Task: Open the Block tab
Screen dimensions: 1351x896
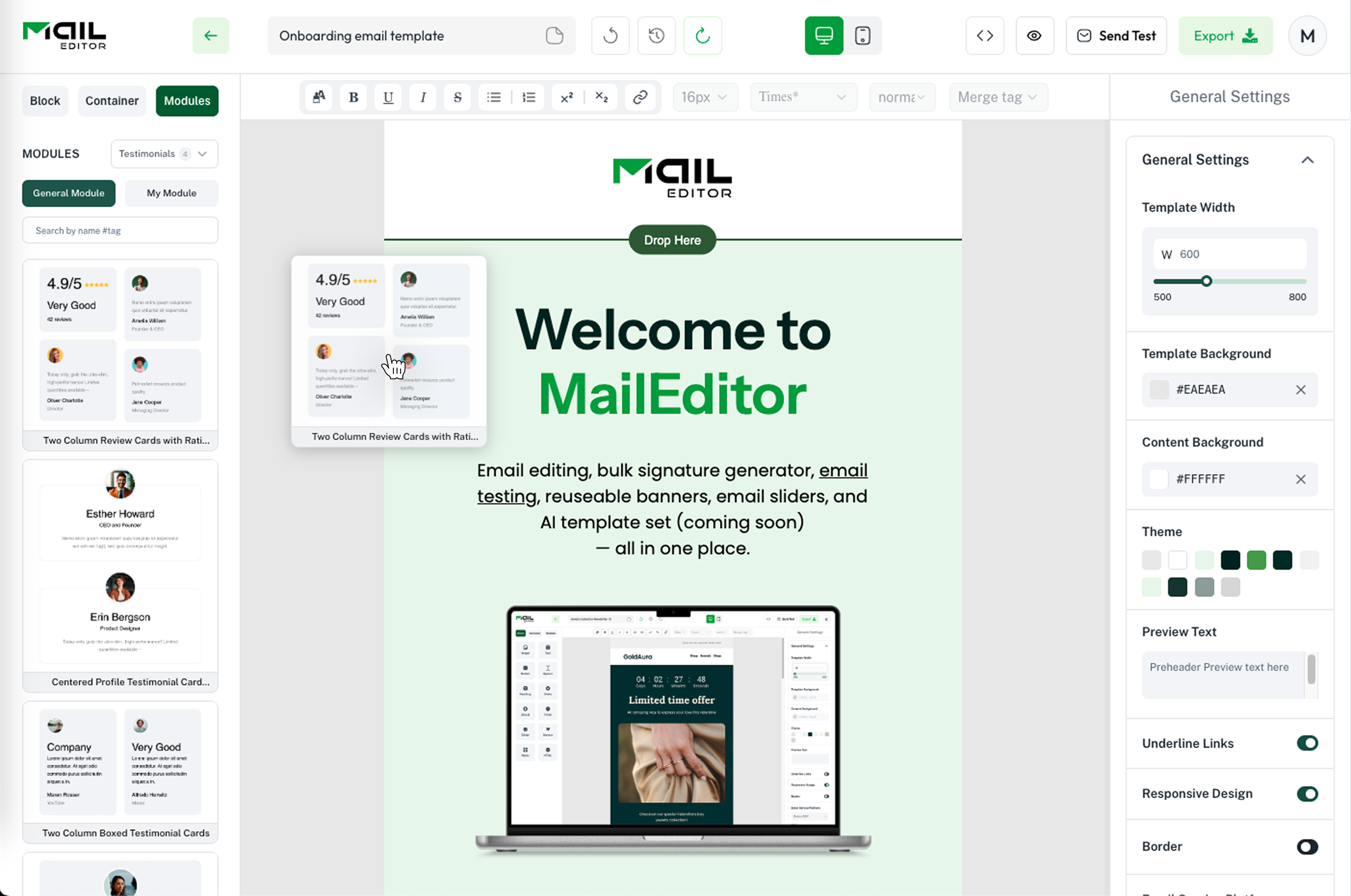Action: coord(45,101)
